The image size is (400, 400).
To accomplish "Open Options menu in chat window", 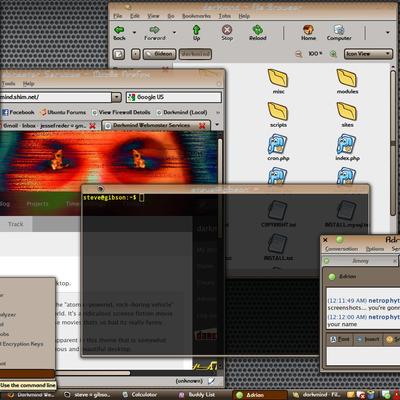I will pyautogui.click(x=375, y=249).
